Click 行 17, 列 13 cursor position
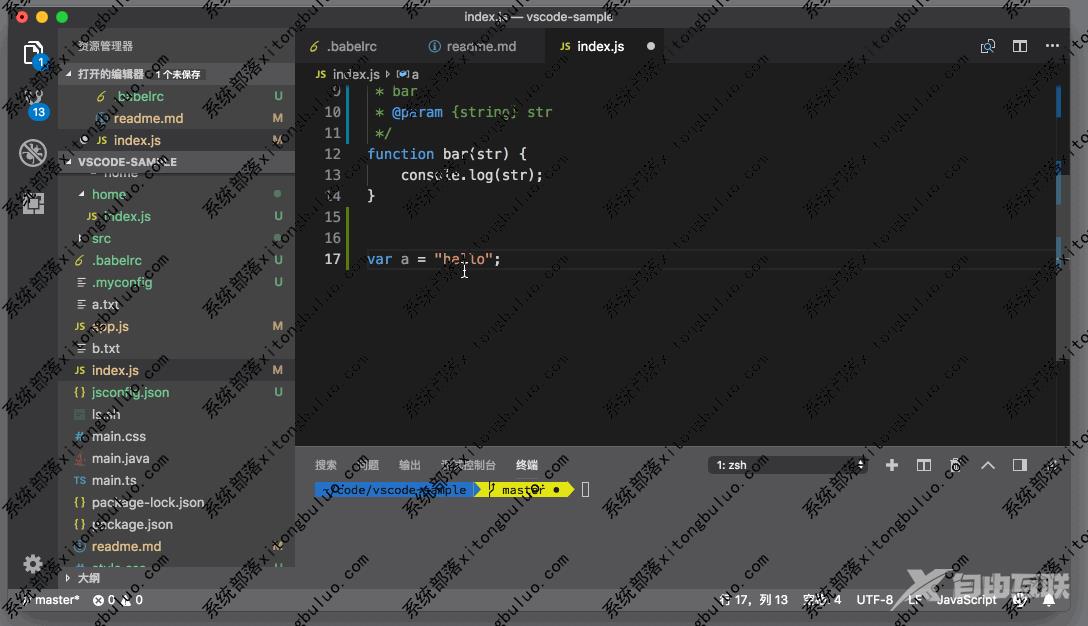 (x=754, y=600)
